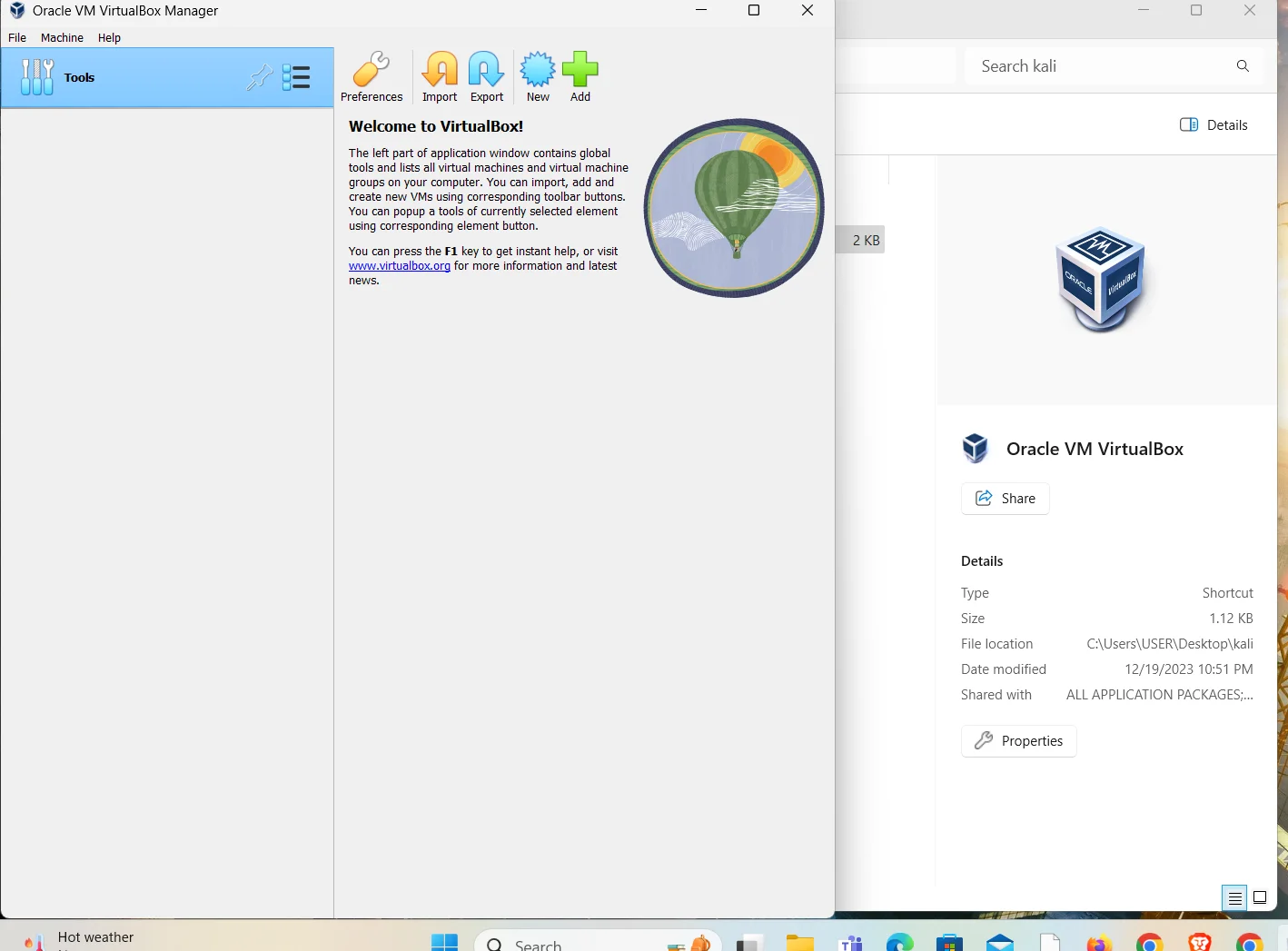This screenshot has height=951, width=1288.
Task: Click the date modified 12/19/2023 10:51 PM
Action: [1188, 669]
